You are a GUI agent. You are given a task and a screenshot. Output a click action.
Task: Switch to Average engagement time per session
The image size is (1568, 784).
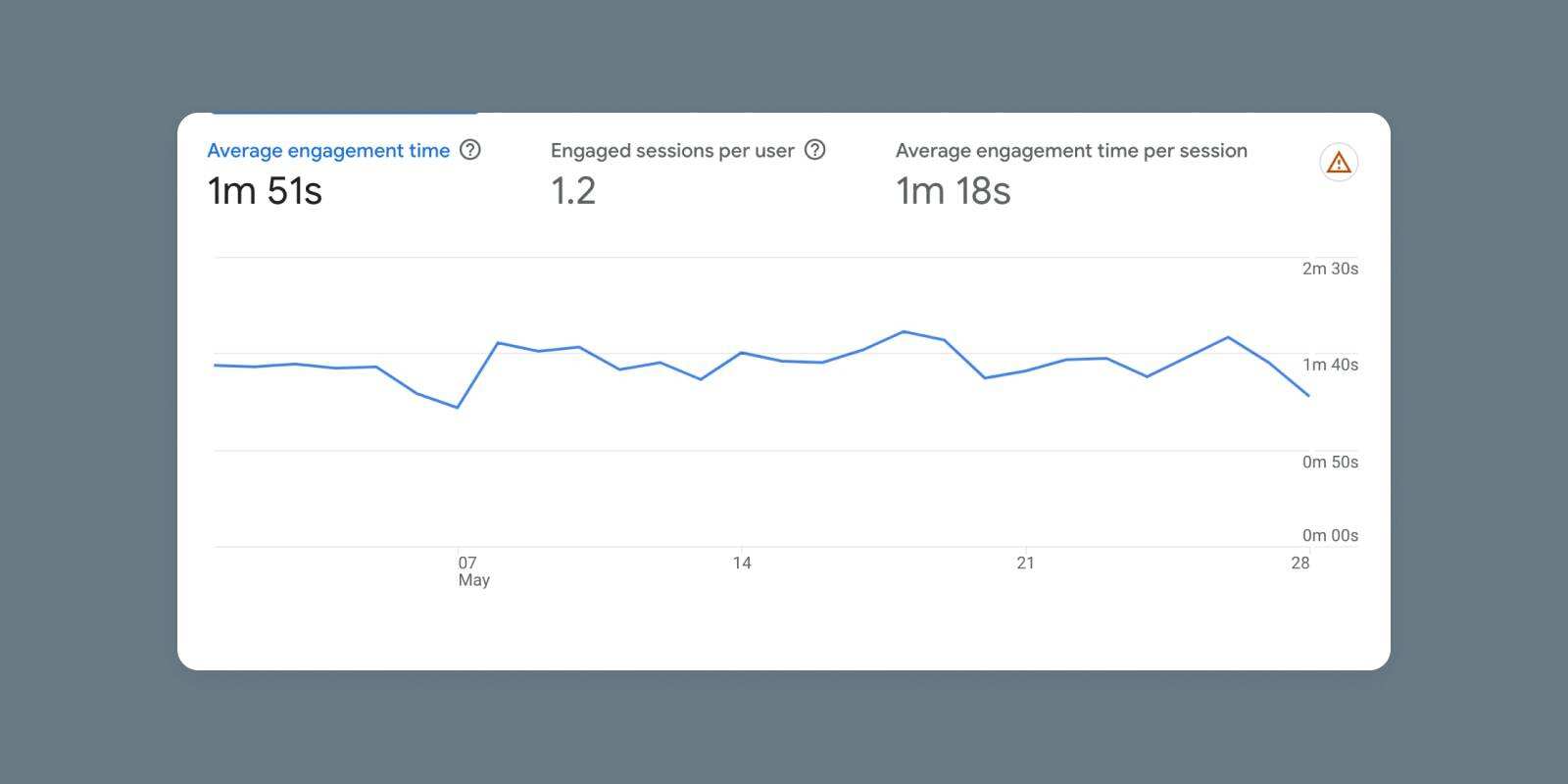1071,151
